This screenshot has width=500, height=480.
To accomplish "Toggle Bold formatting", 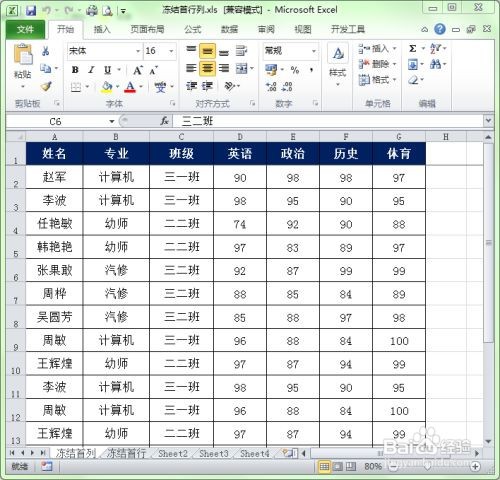I will pyautogui.click(x=75, y=70).
